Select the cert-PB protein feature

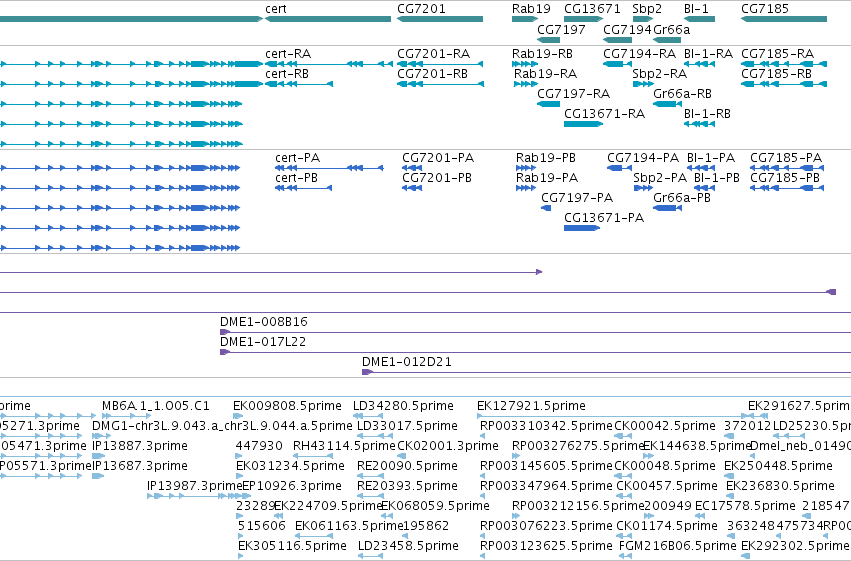(x=303, y=188)
